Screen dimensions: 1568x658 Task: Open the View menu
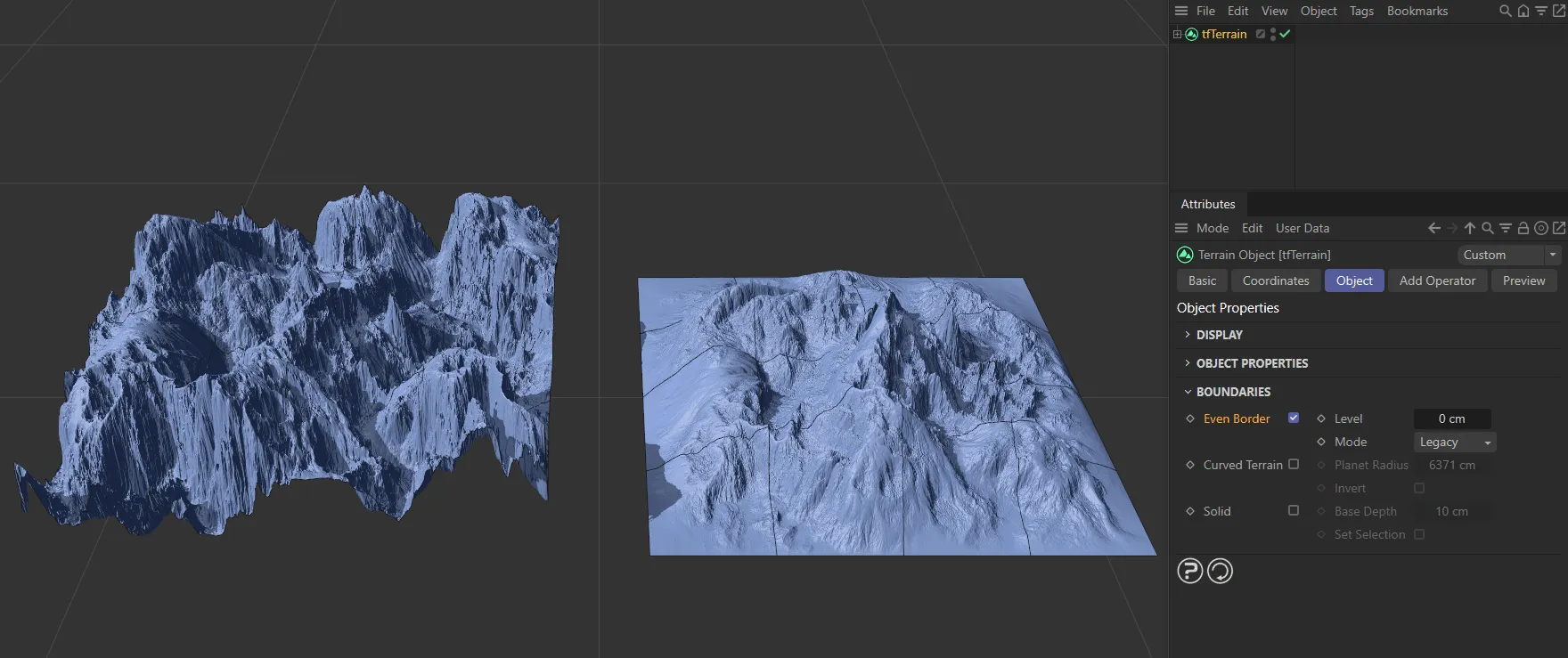[1274, 11]
